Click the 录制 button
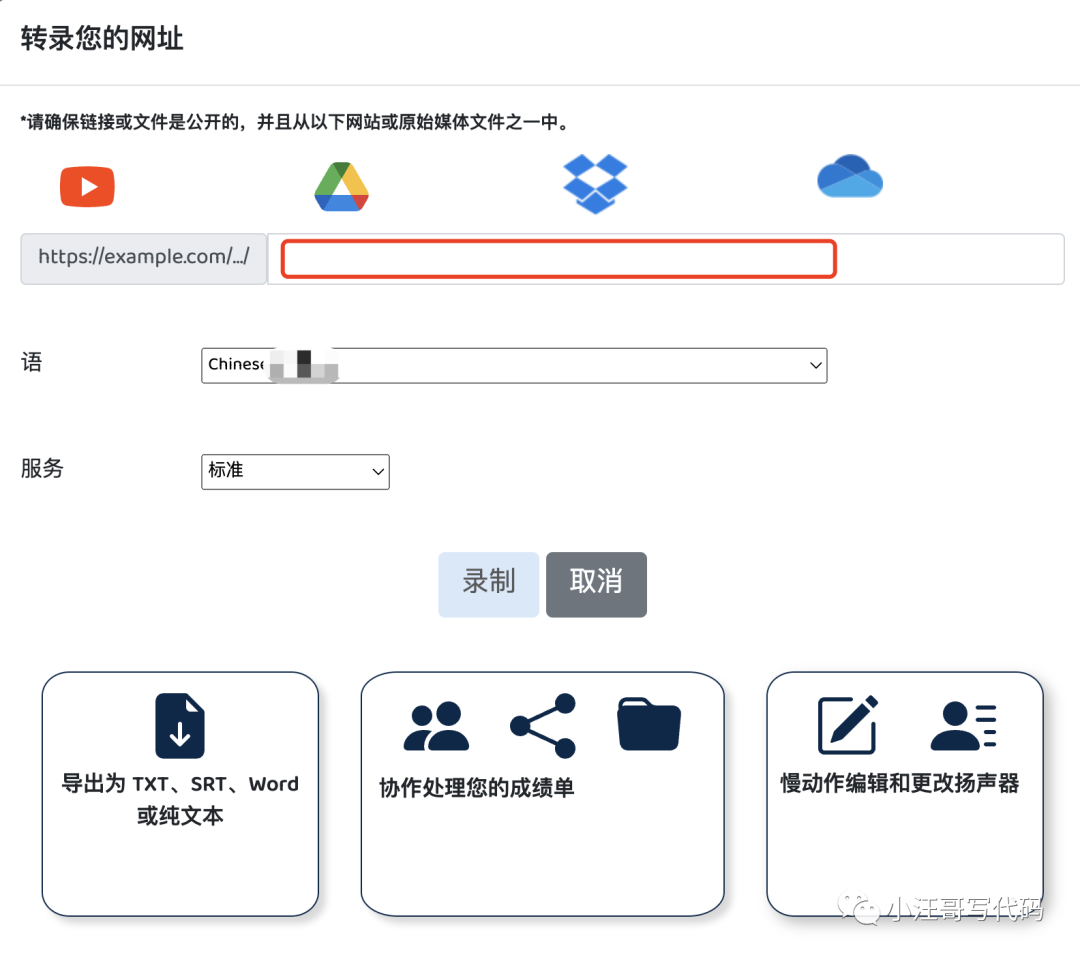This screenshot has width=1080, height=957. point(488,584)
